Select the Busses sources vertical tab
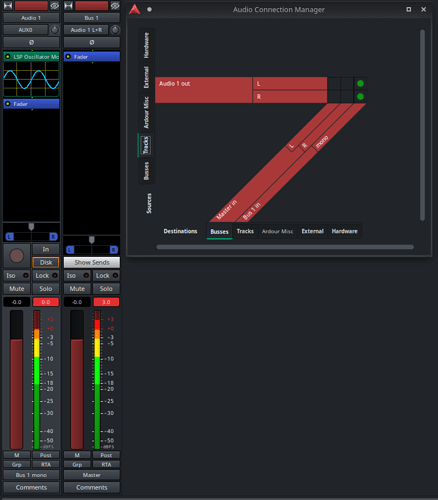 tap(146, 171)
